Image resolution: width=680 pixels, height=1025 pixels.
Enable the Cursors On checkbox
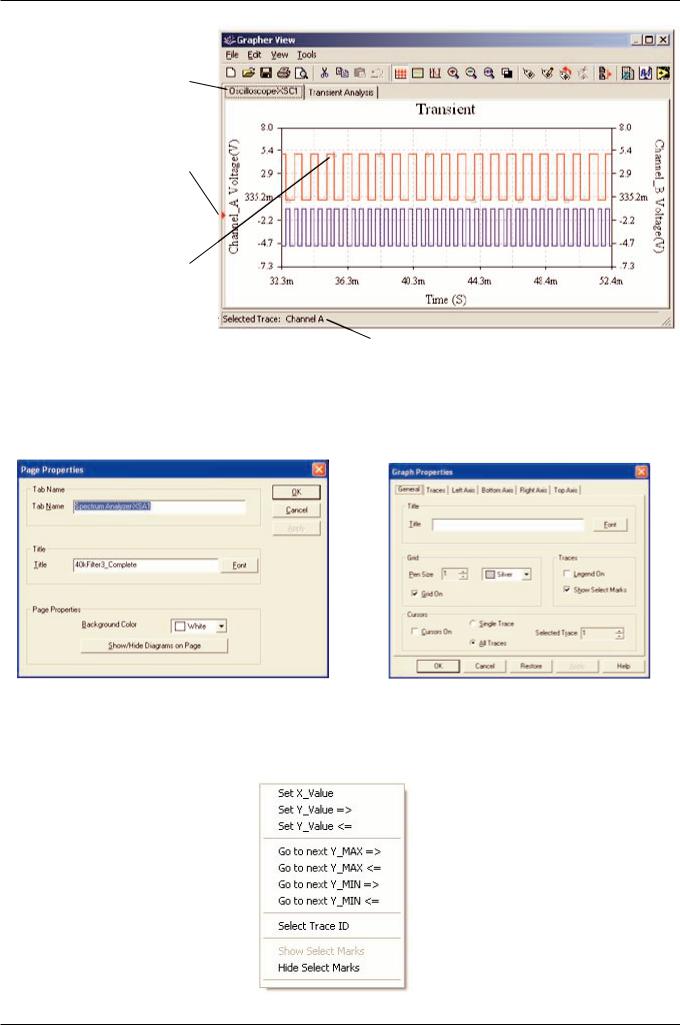coord(415,631)
